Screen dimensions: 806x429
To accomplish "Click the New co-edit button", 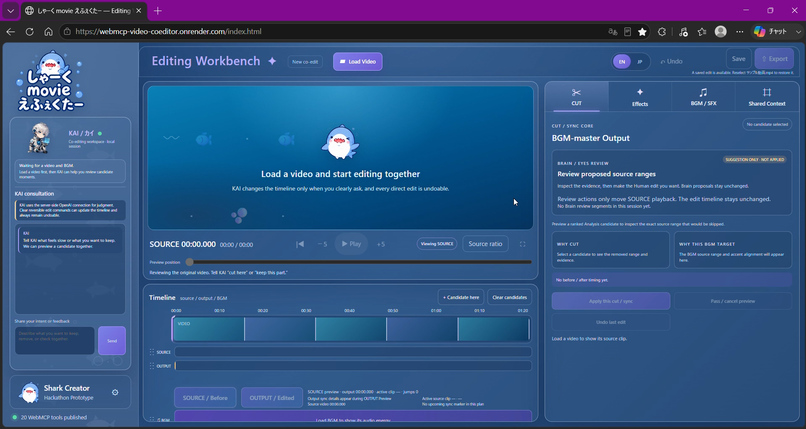I will 305,62.
